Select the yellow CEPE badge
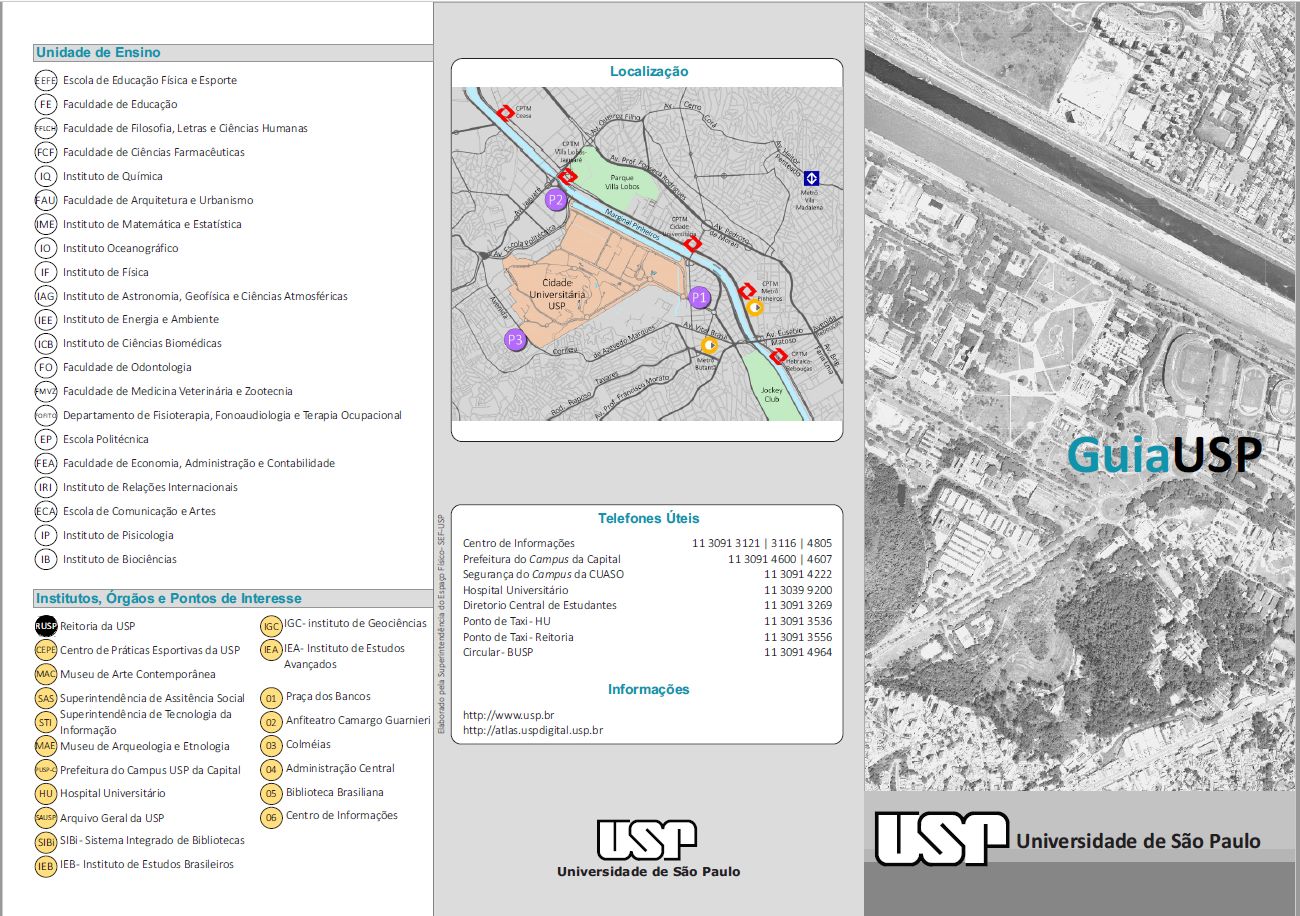 pos(45,650)
